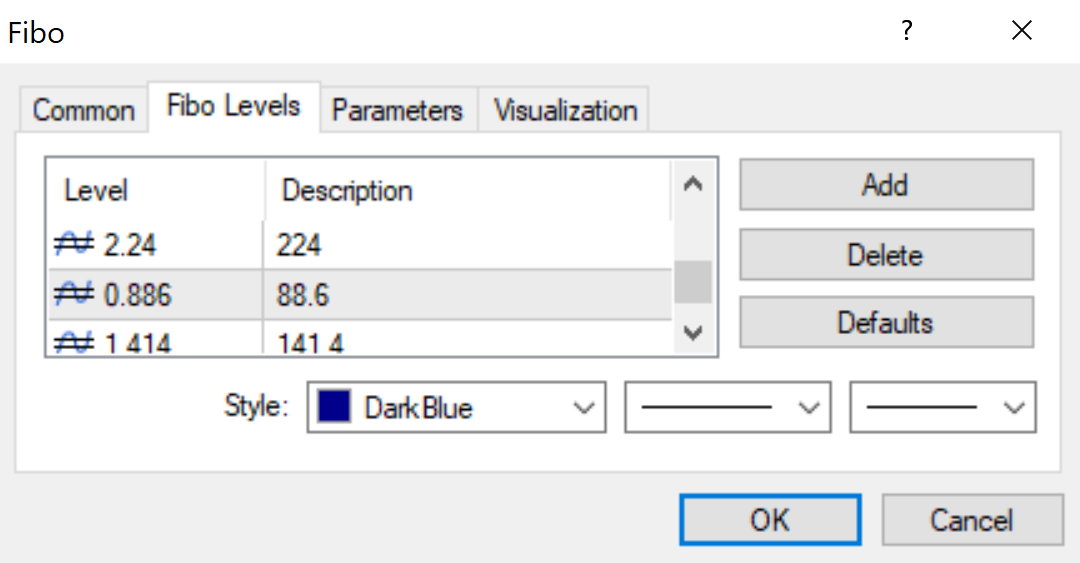Restore levels with Defaults button
The height and width of the screenshot is (563, 1080).
click(886, 323)
